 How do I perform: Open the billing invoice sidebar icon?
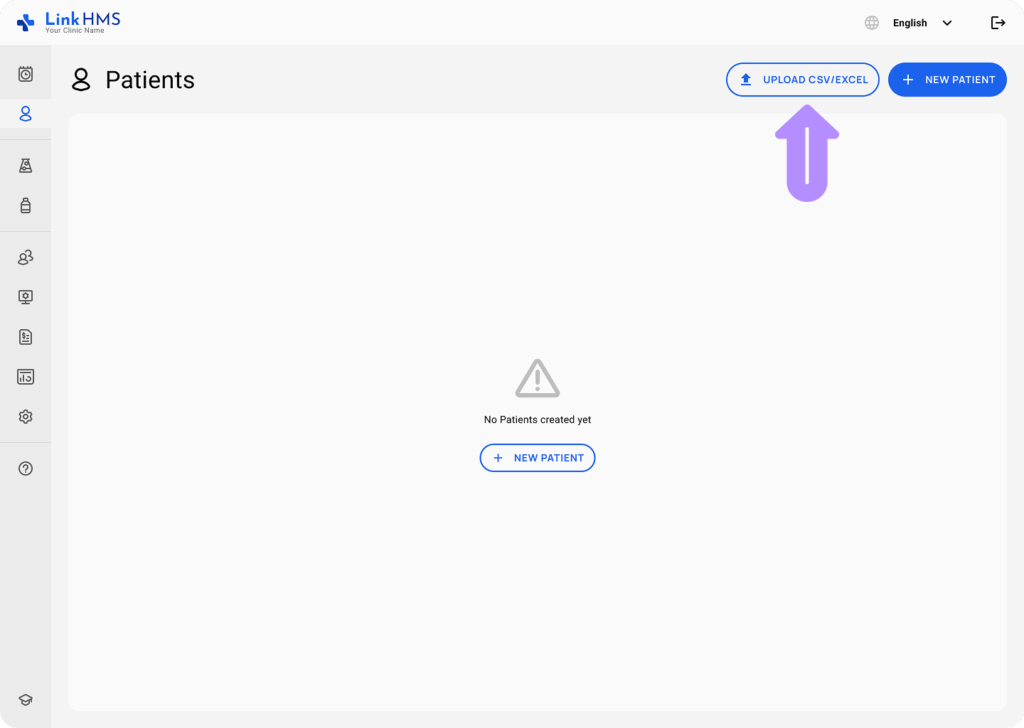click(26, 337)
